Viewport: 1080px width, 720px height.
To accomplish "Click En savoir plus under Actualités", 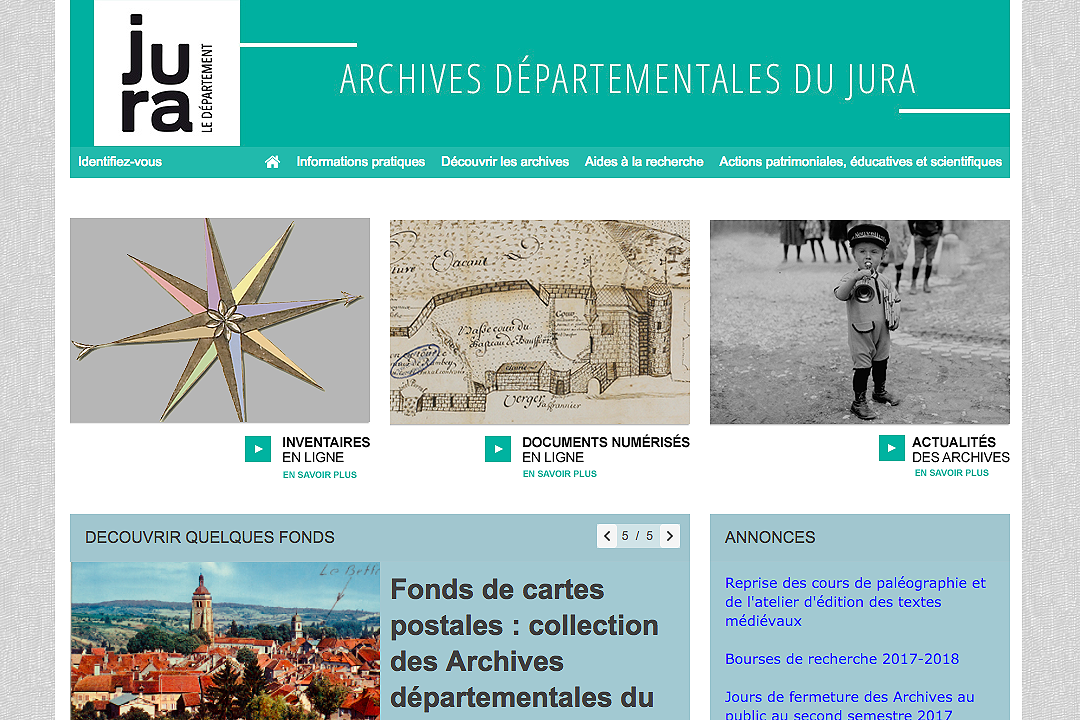I will point(951,473).
